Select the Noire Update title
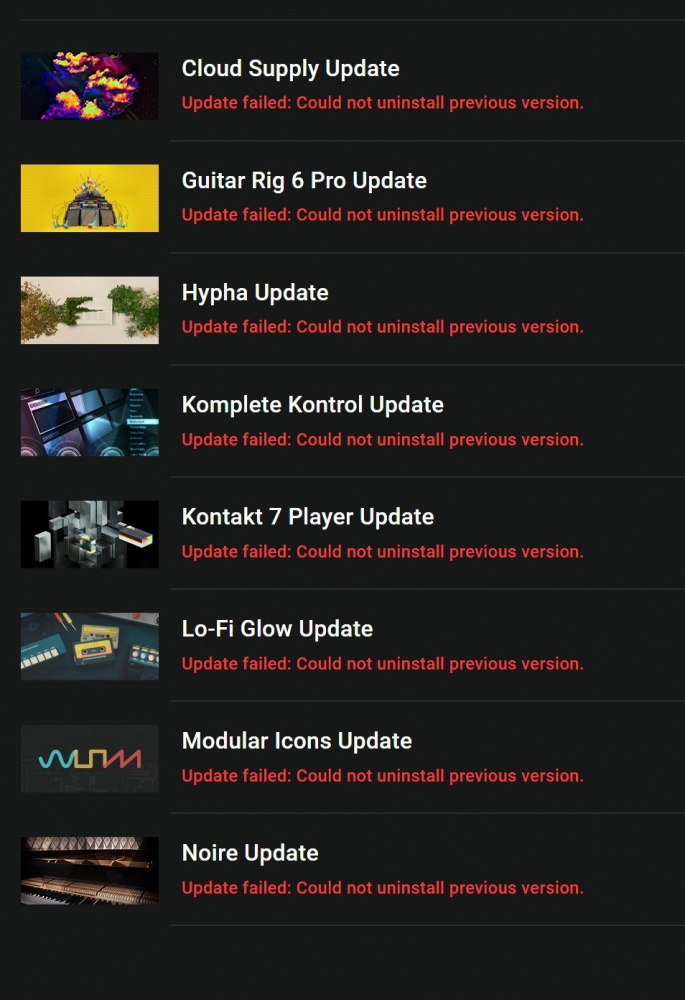Viewport: 685px width, 1000px height. 250,853
